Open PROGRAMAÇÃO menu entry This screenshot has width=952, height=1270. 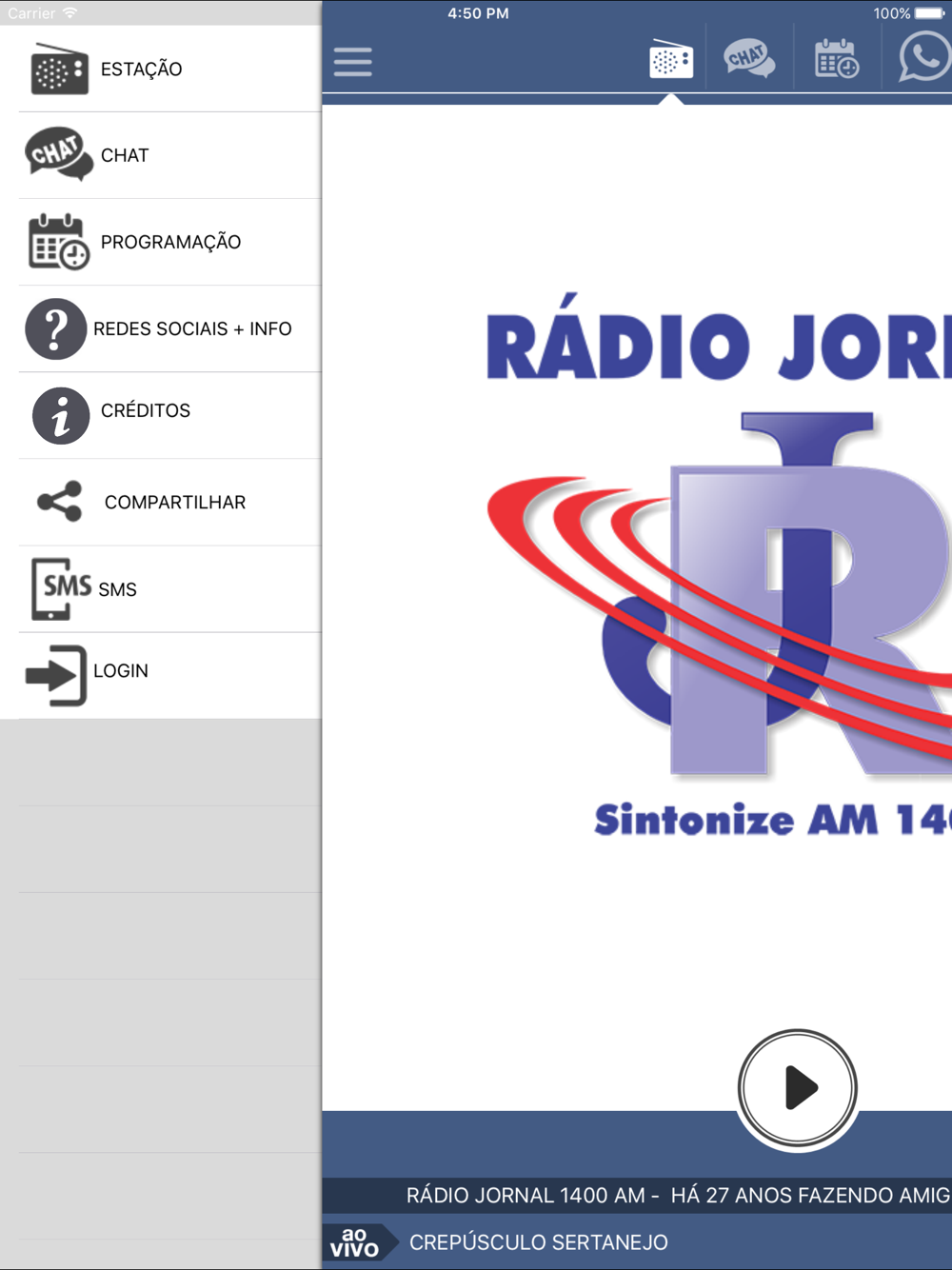tap(170, 242)
